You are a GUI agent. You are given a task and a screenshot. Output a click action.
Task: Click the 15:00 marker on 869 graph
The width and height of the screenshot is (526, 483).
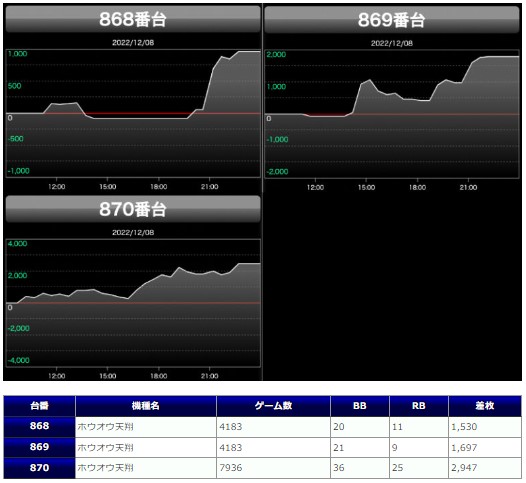366,187
